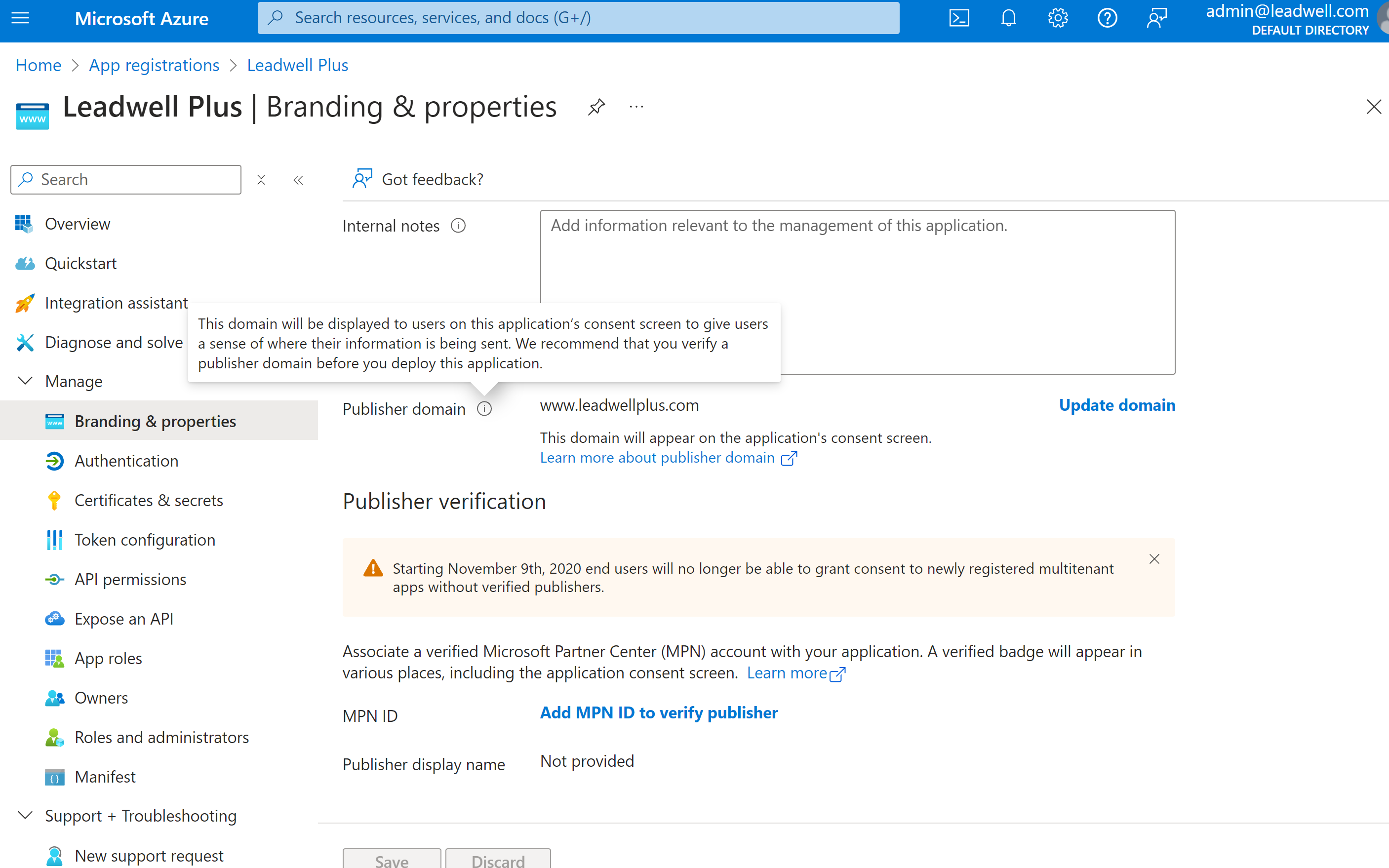1389x868 pixels.
Task: Open Learn more link about publisher verification
Action: 796,673
